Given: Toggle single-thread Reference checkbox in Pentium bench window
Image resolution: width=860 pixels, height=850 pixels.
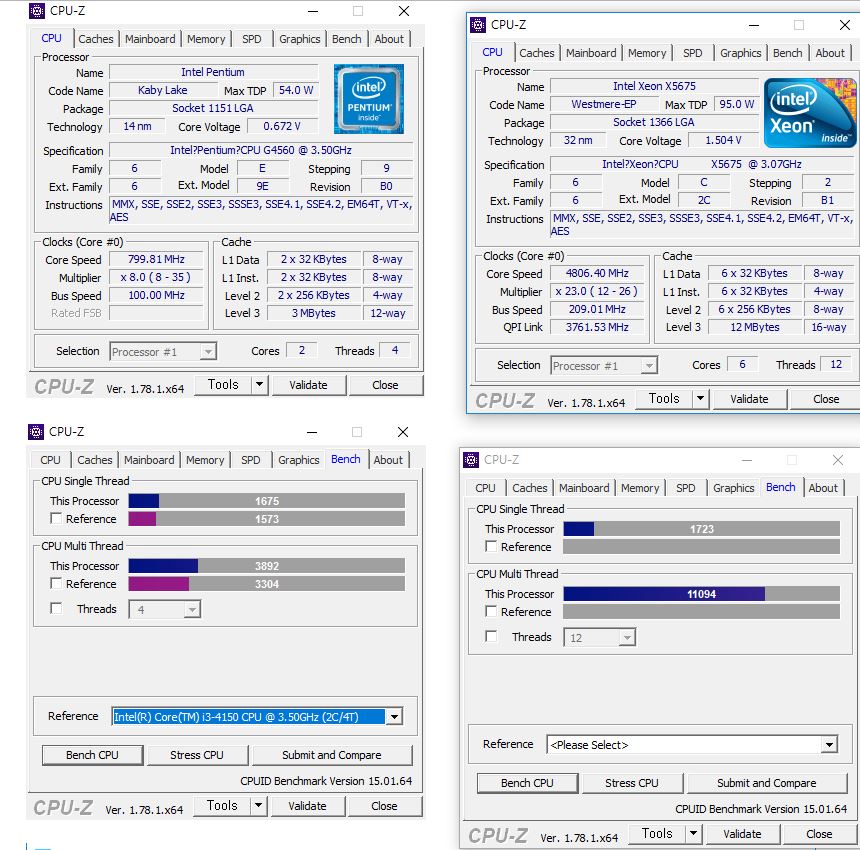Looking at the screenshot, I should (56, 518).
